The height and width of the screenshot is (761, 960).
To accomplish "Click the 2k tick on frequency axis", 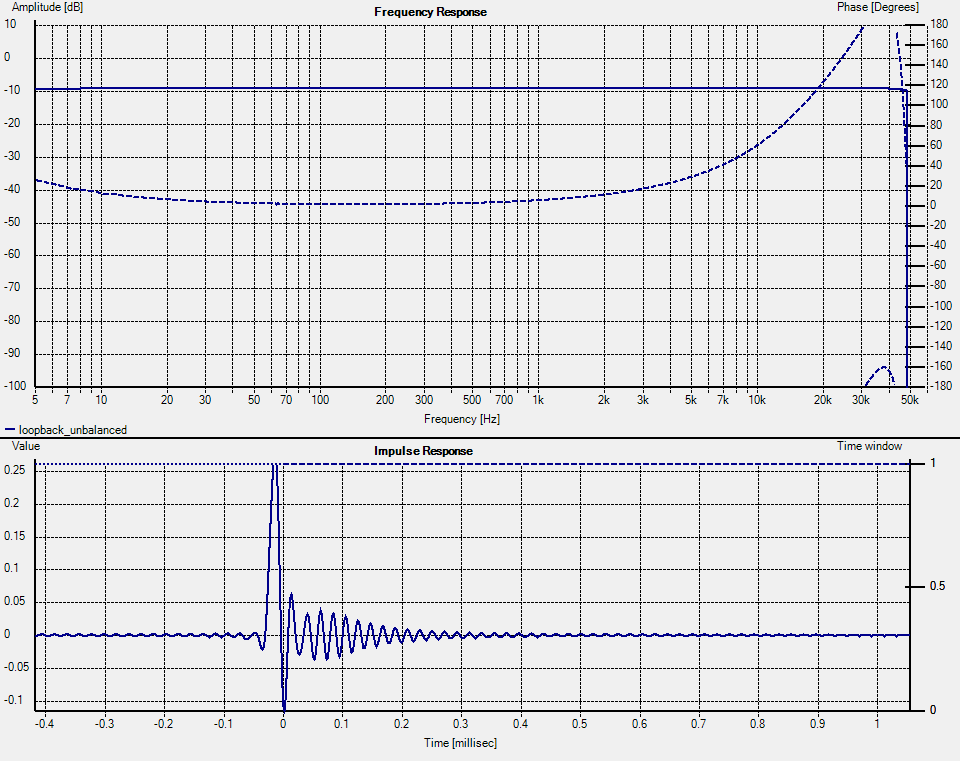I will click(604, 400).
